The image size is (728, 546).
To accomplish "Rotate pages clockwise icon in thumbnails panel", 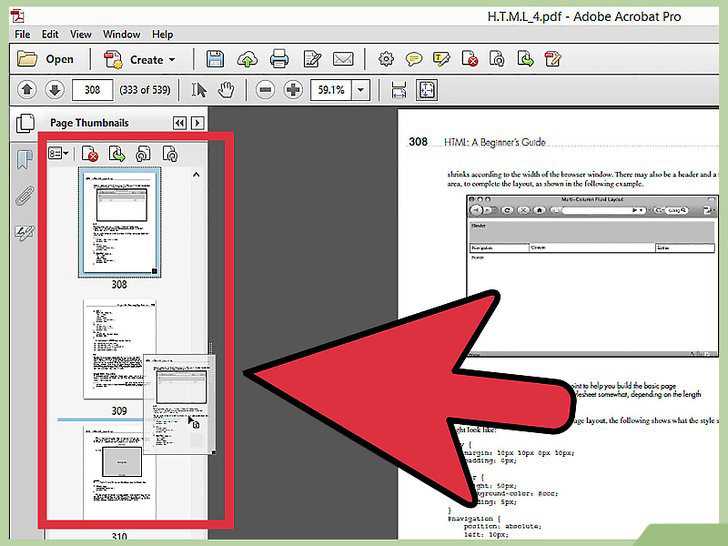I will tap(170, 154).
